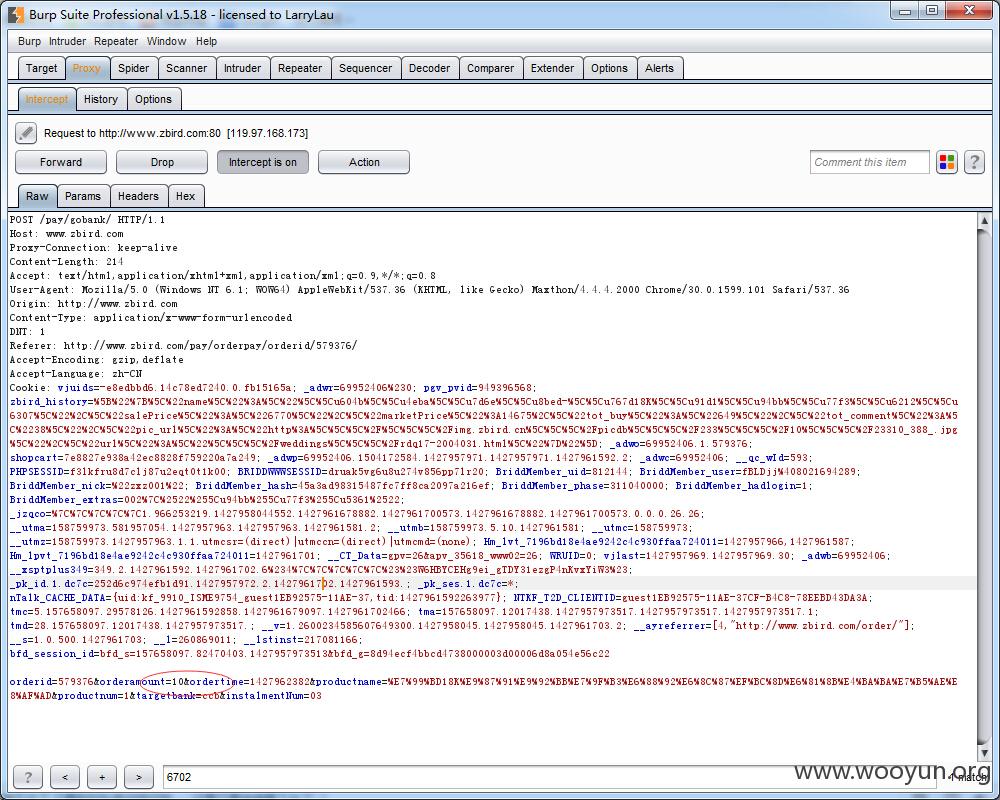This screenshot has height=800, width=1000.
Task: Click scrollbar down arrow in request pane
Action: 984,753
